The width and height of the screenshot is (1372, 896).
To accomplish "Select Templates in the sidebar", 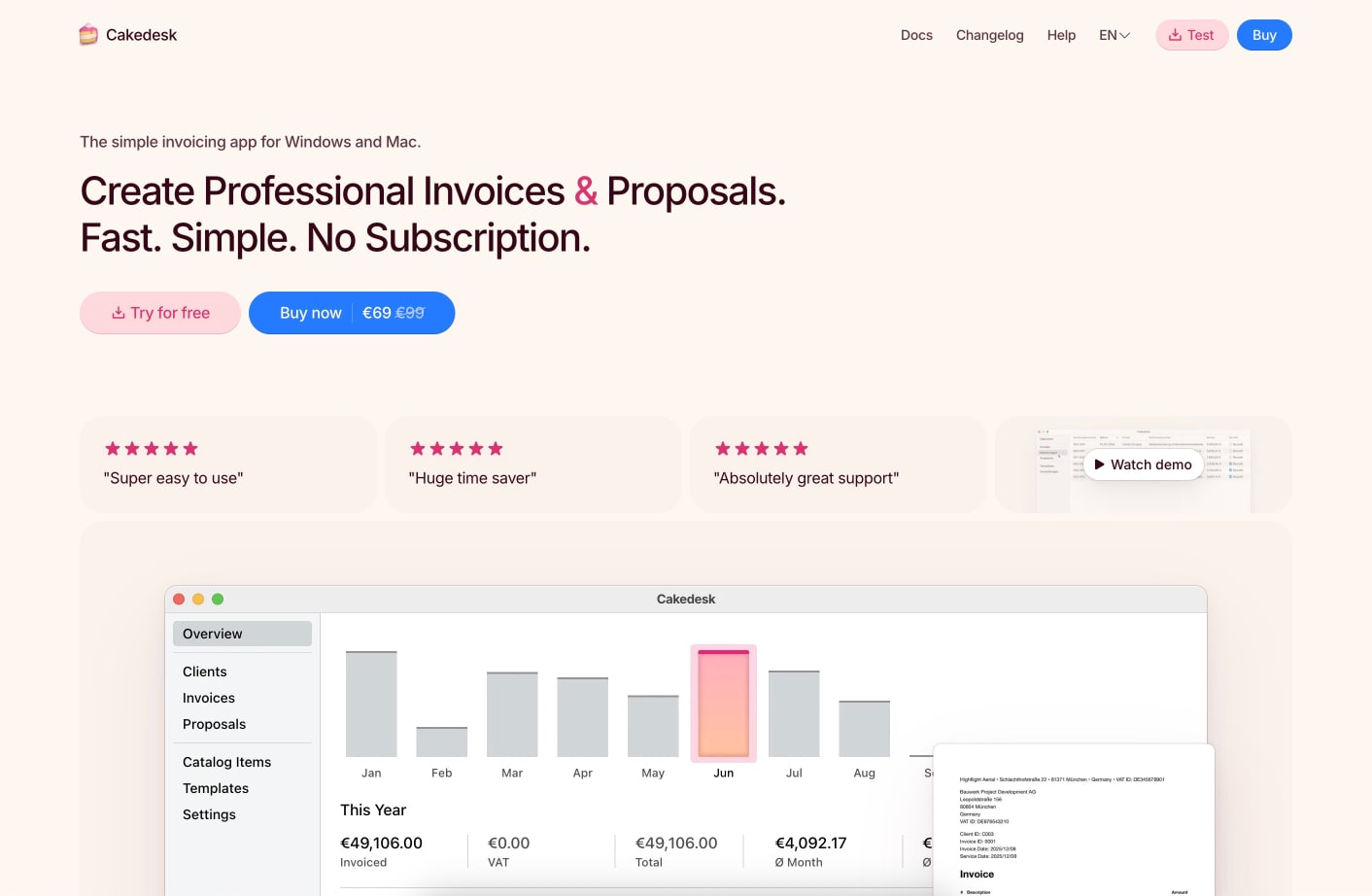I will point(216,788).
